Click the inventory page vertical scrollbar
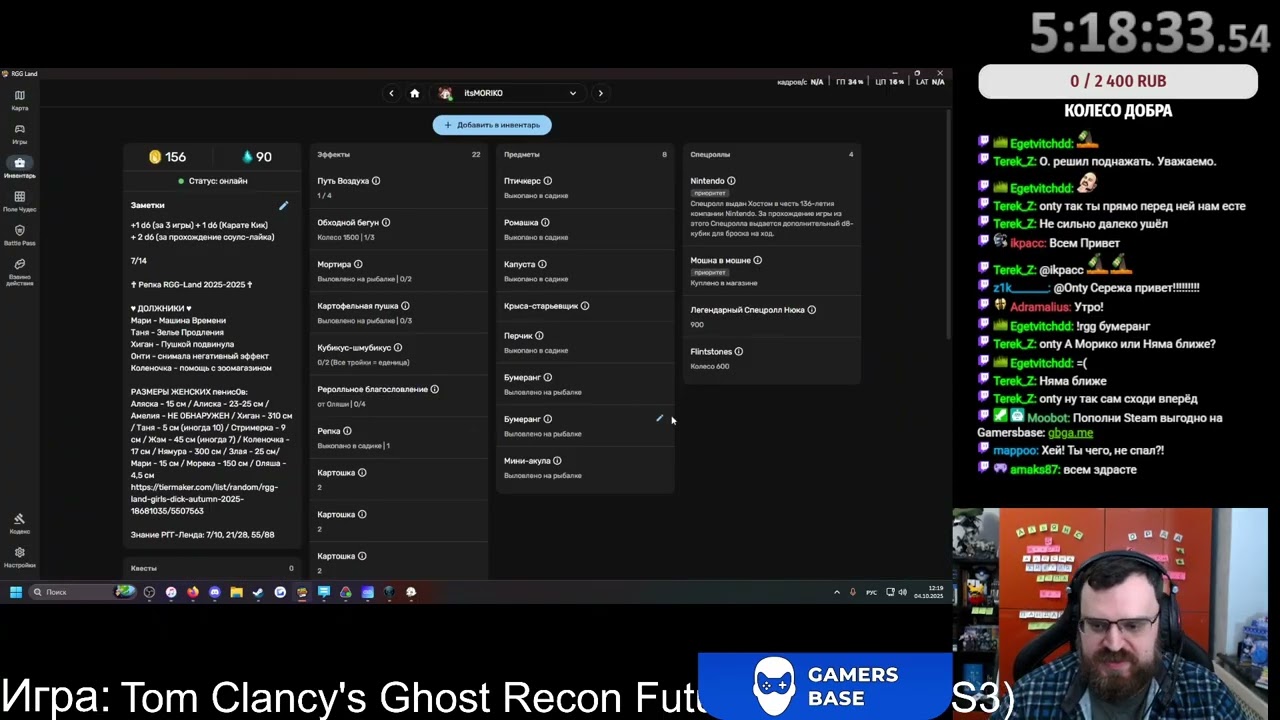This screenshot has height=720, width=1280. (x=948, y=225)
